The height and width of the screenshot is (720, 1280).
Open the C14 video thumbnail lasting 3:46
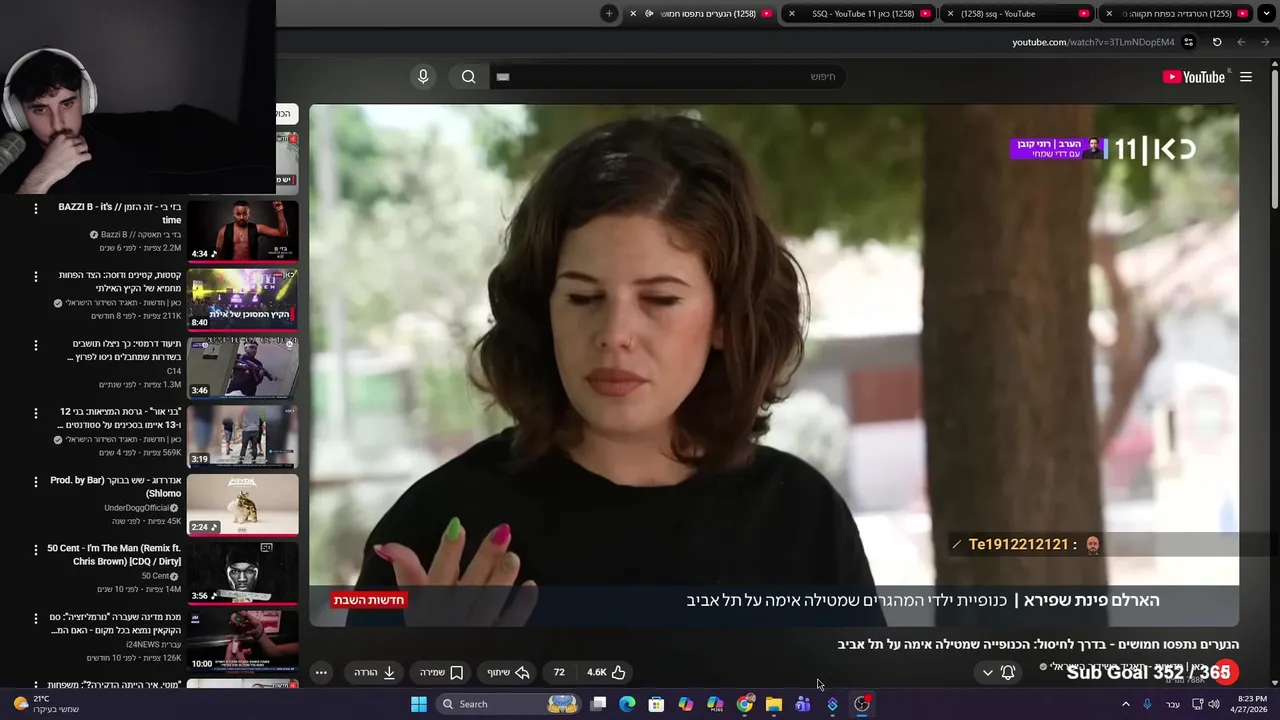242,368
